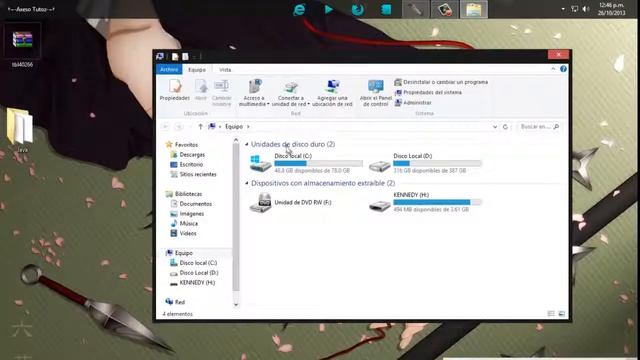Open the media player taskbar icon

(x=329, y=9)
